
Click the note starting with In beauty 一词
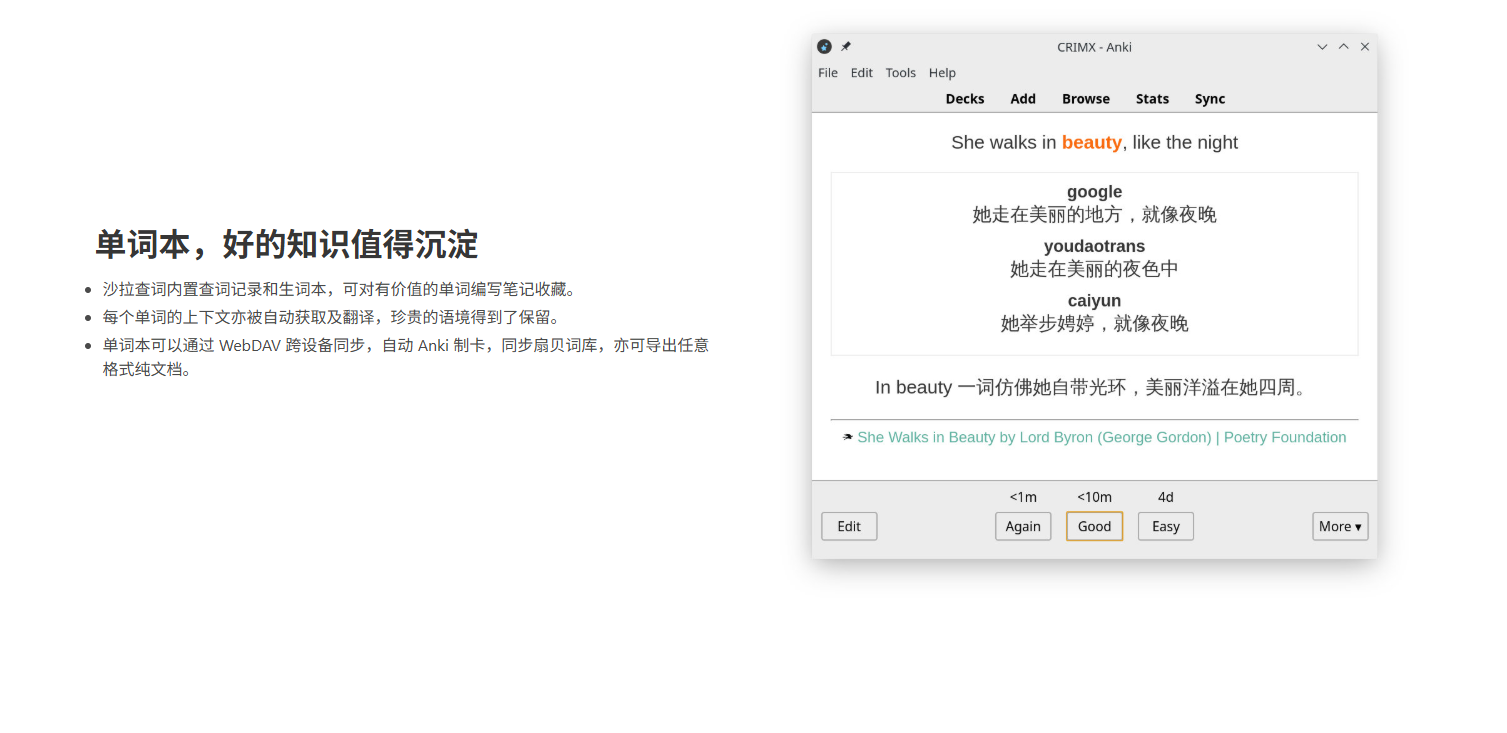pos(1094,387)
